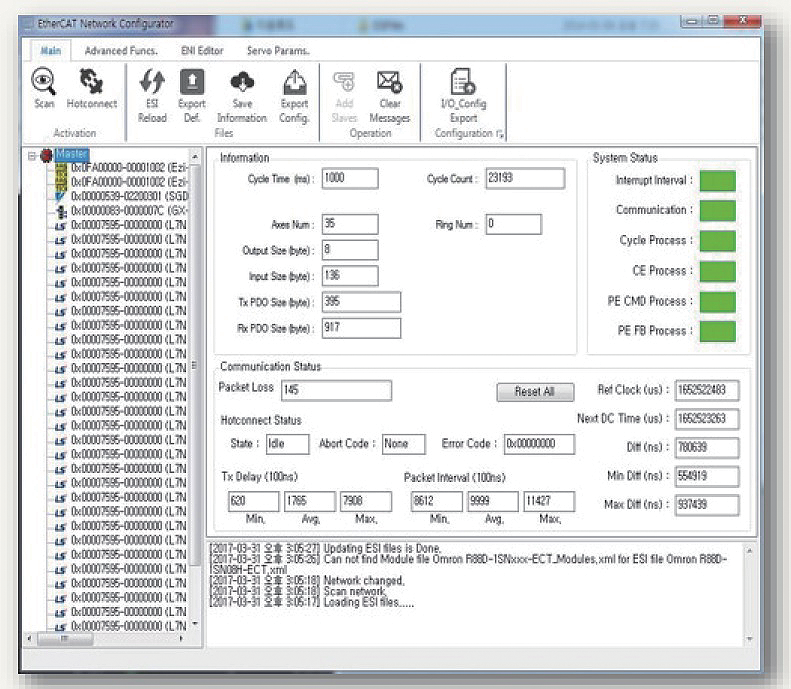The image size is (791, 689).
Task: Select the 'Scan network.' log line
Action: [x=299, y=592]
